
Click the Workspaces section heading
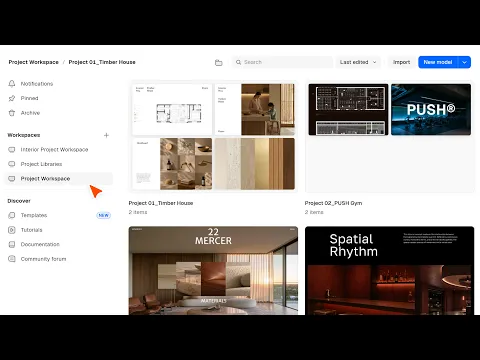(24, 135)
